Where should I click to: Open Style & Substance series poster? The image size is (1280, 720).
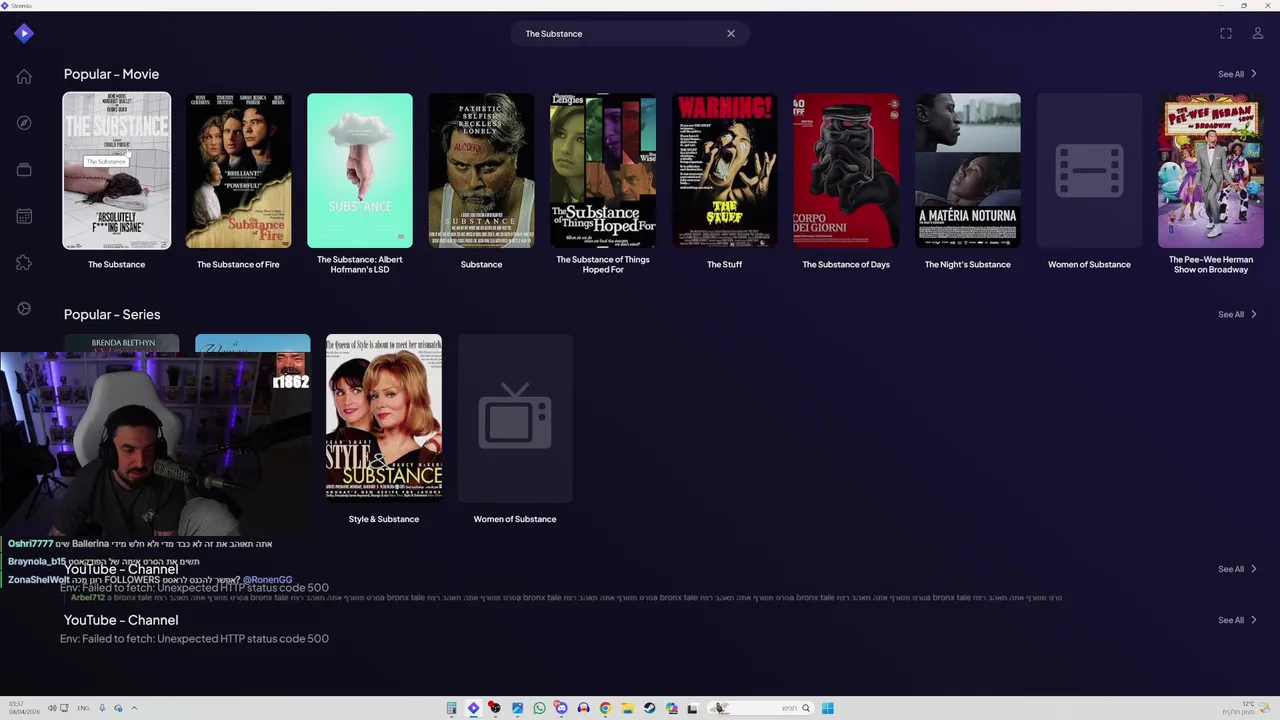(384, 417)
